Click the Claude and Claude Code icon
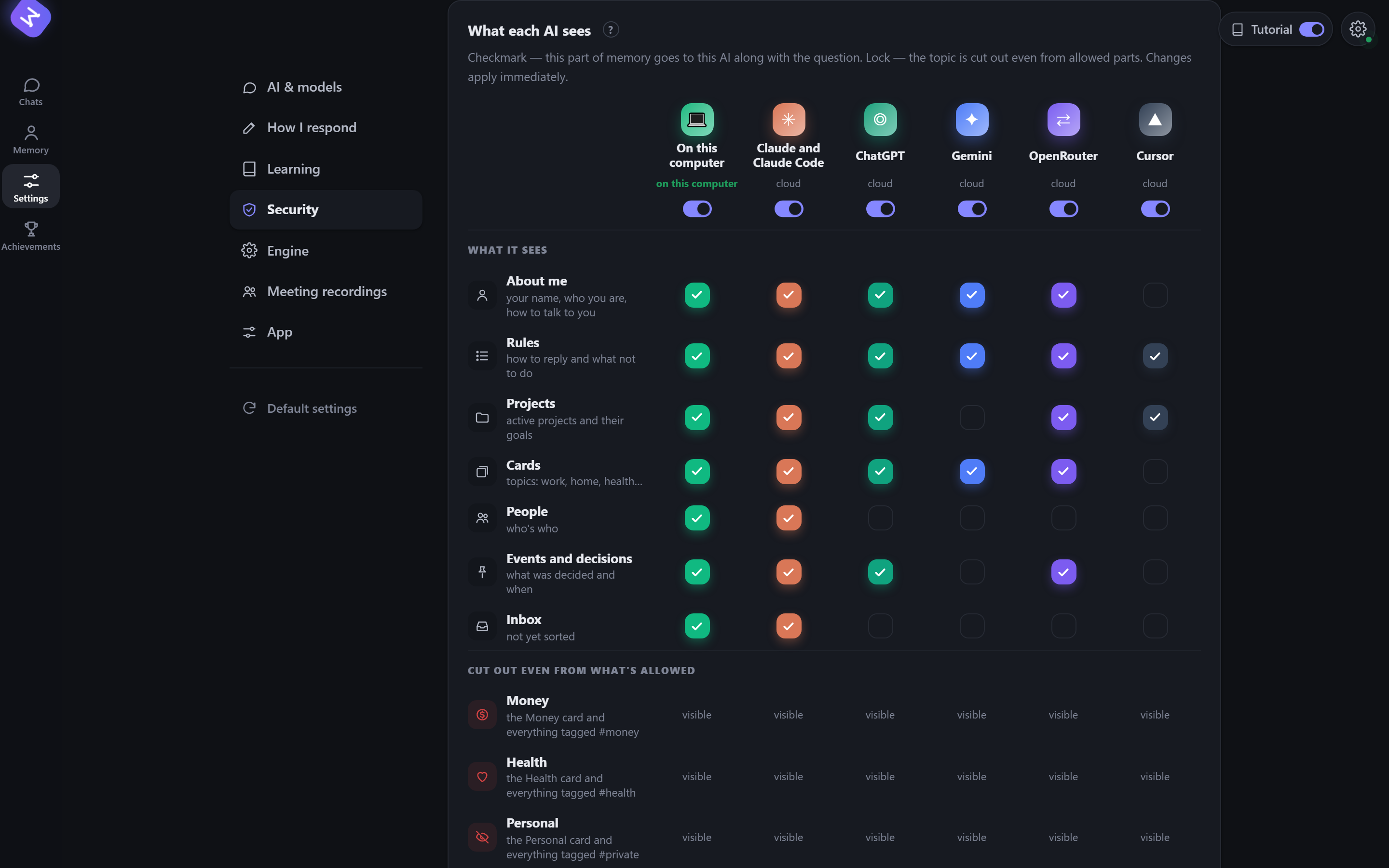 click(x=789, y=120)
